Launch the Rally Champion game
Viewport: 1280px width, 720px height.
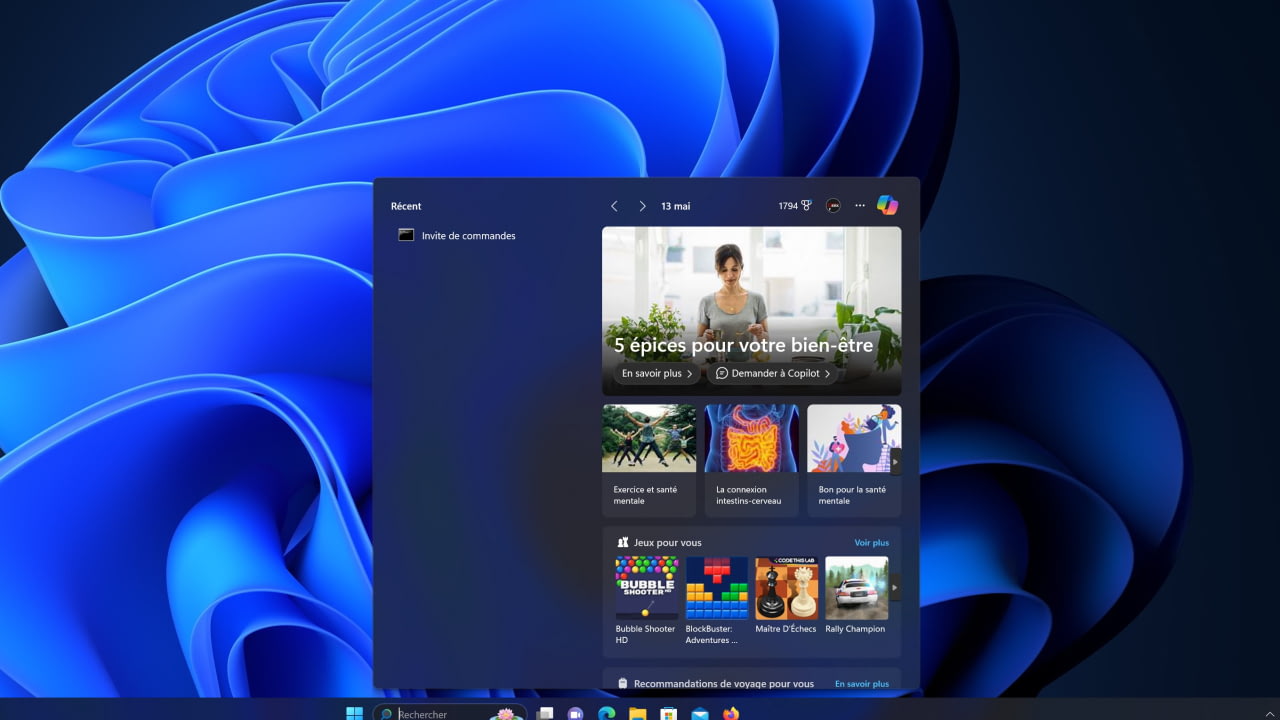tap(856, 595)
